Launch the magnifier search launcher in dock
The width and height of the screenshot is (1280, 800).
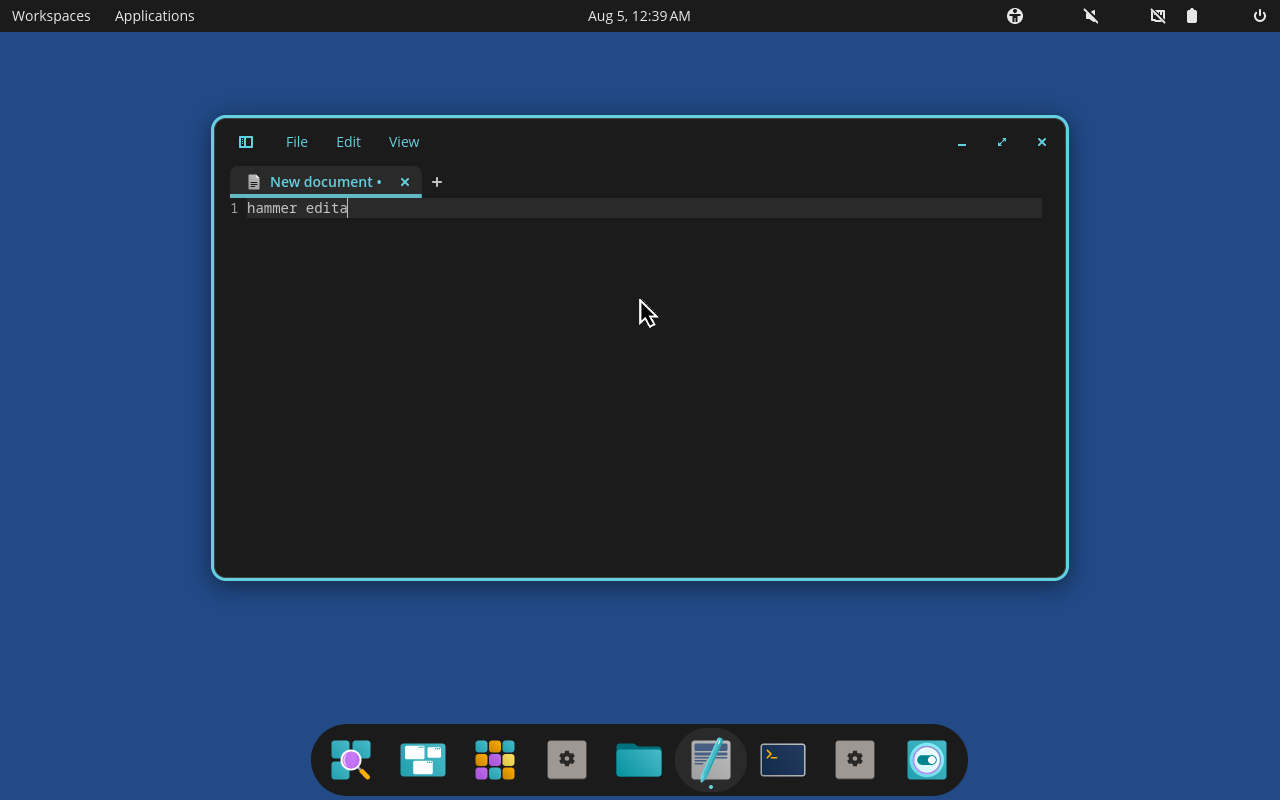[351, 760]
